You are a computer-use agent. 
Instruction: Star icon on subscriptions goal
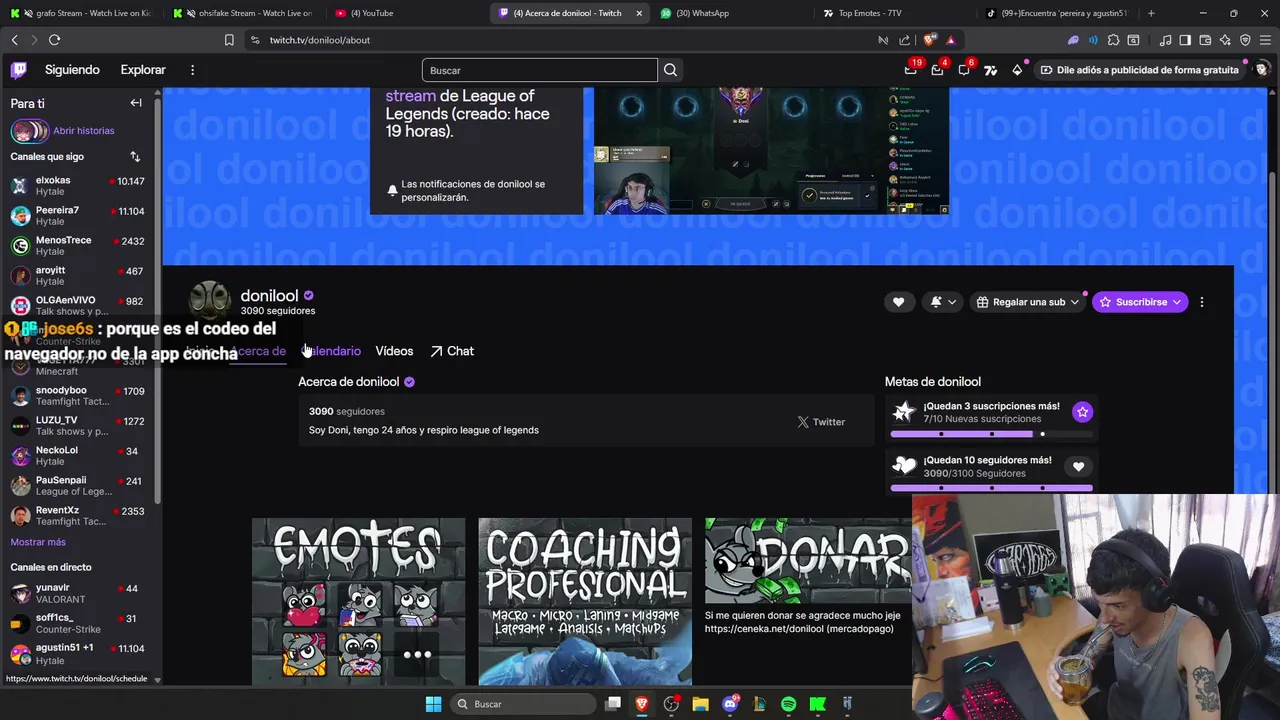point(1082,412)
